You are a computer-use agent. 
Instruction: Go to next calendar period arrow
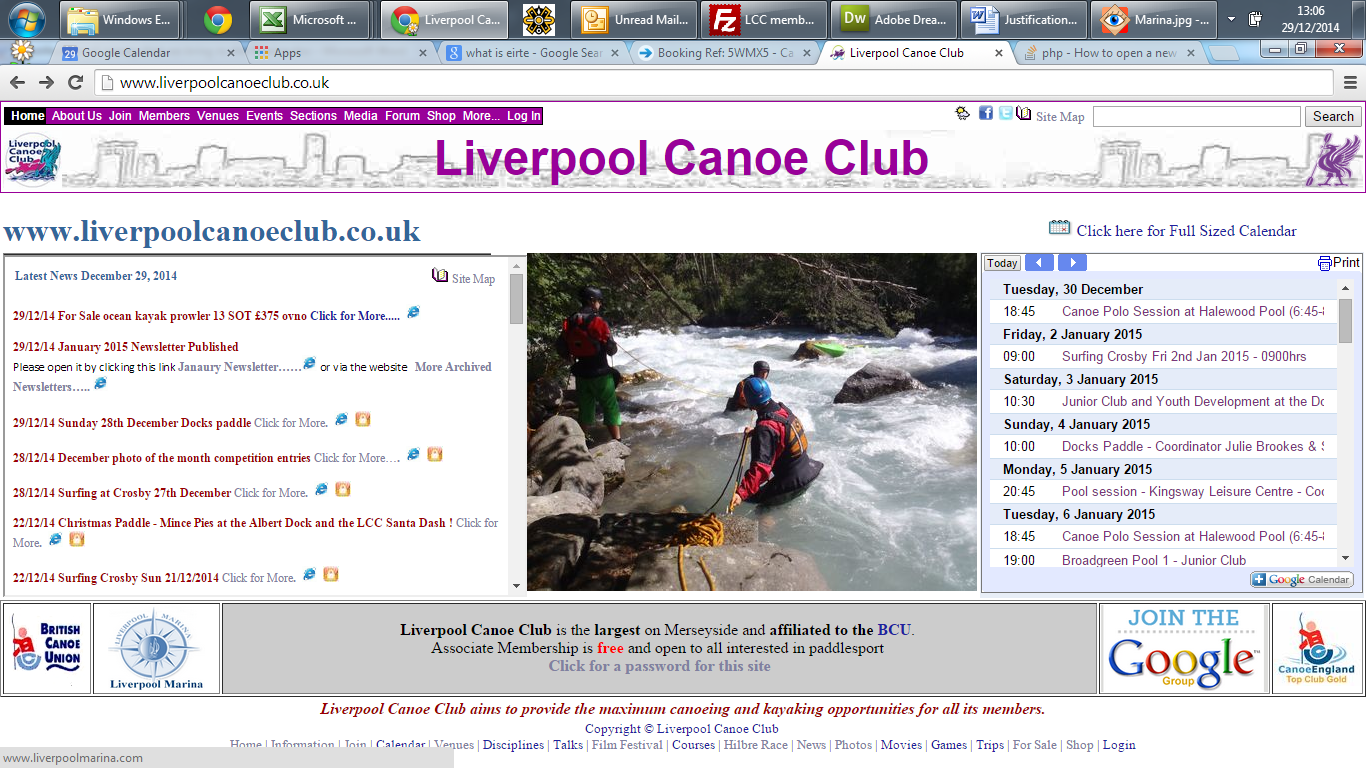(1072, 263)
